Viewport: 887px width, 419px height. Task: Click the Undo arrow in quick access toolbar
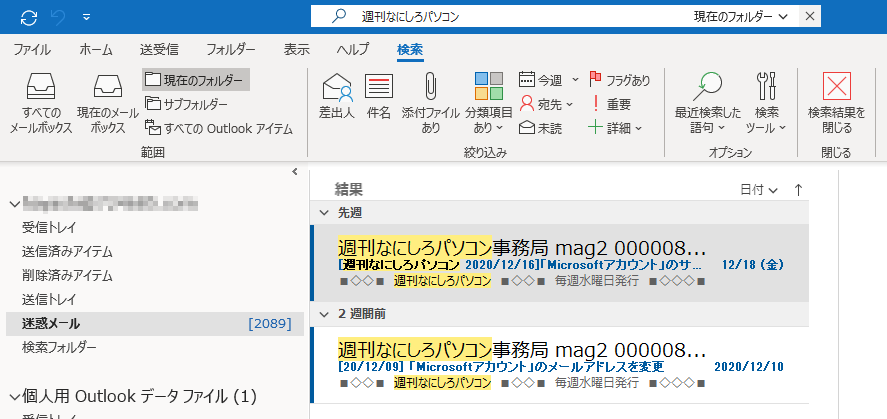coord(58,18)
